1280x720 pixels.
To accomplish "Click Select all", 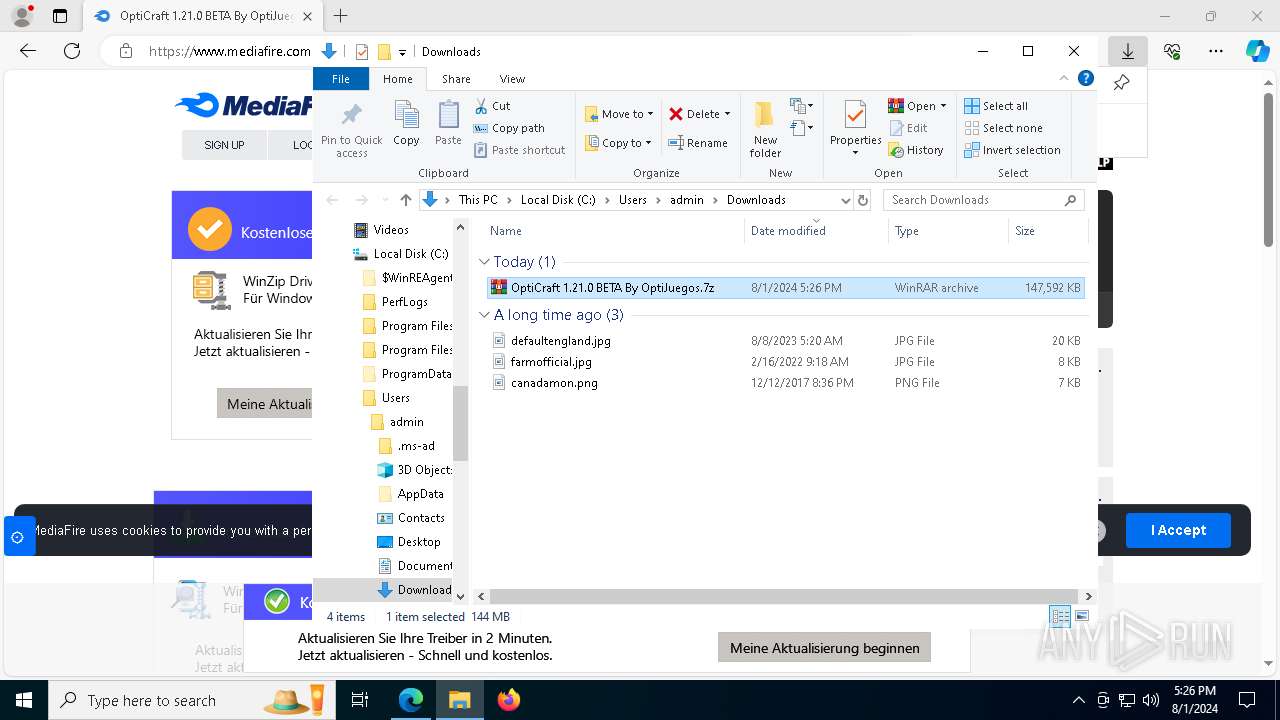I will coord(996,106).
